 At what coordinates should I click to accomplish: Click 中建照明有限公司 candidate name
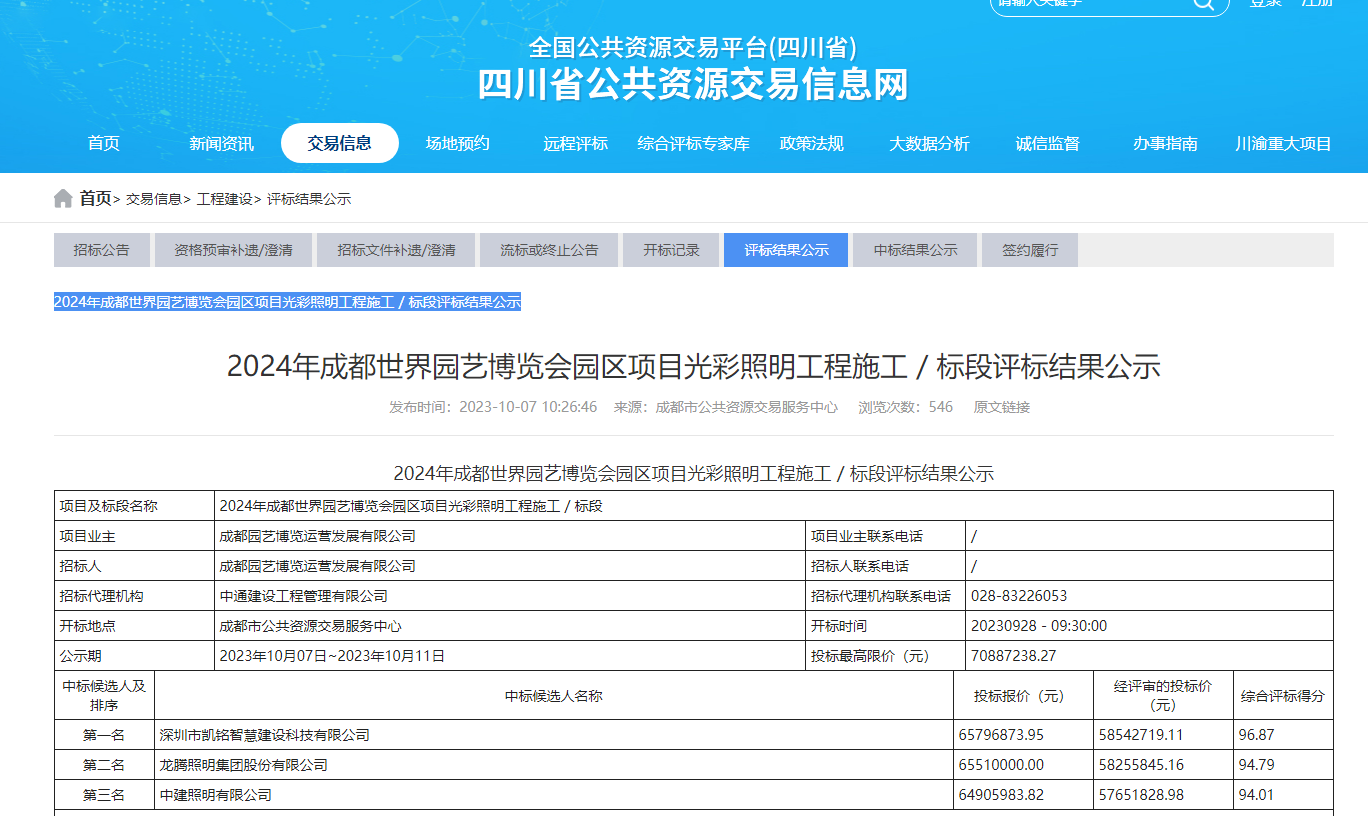pyautogui.click(x=216, y=795)
